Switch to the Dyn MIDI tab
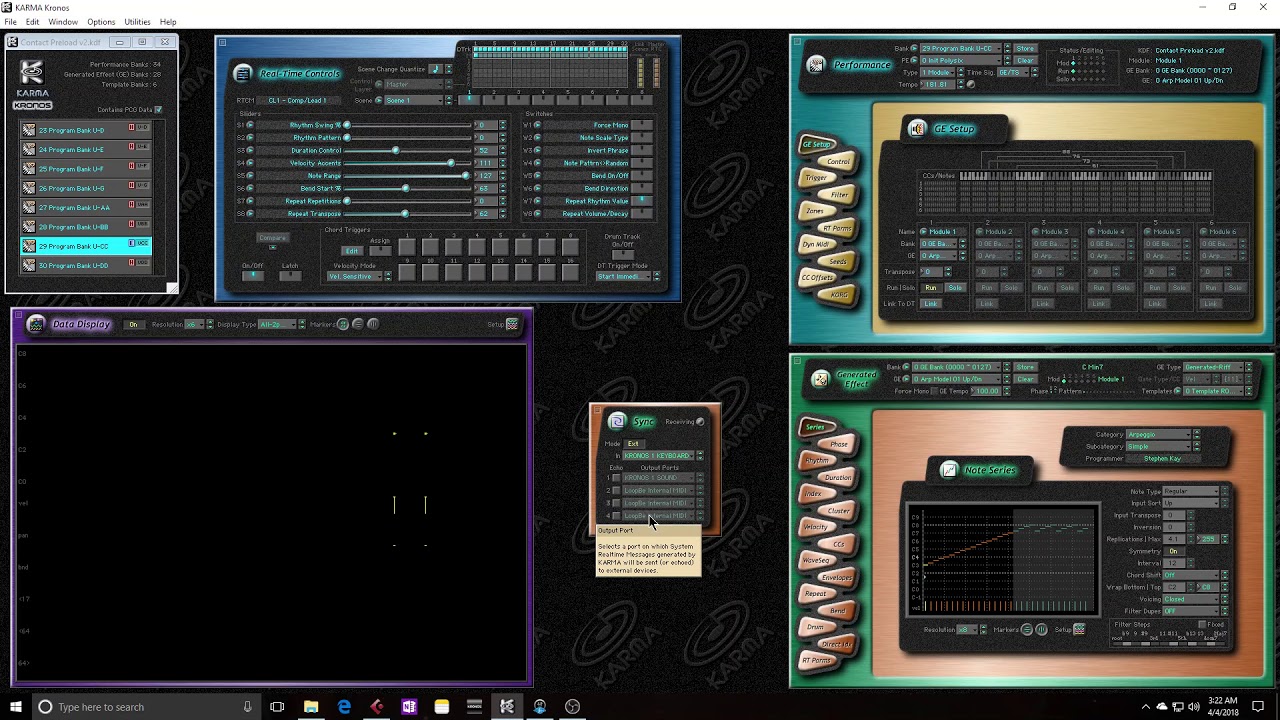 tap(817, 244)
